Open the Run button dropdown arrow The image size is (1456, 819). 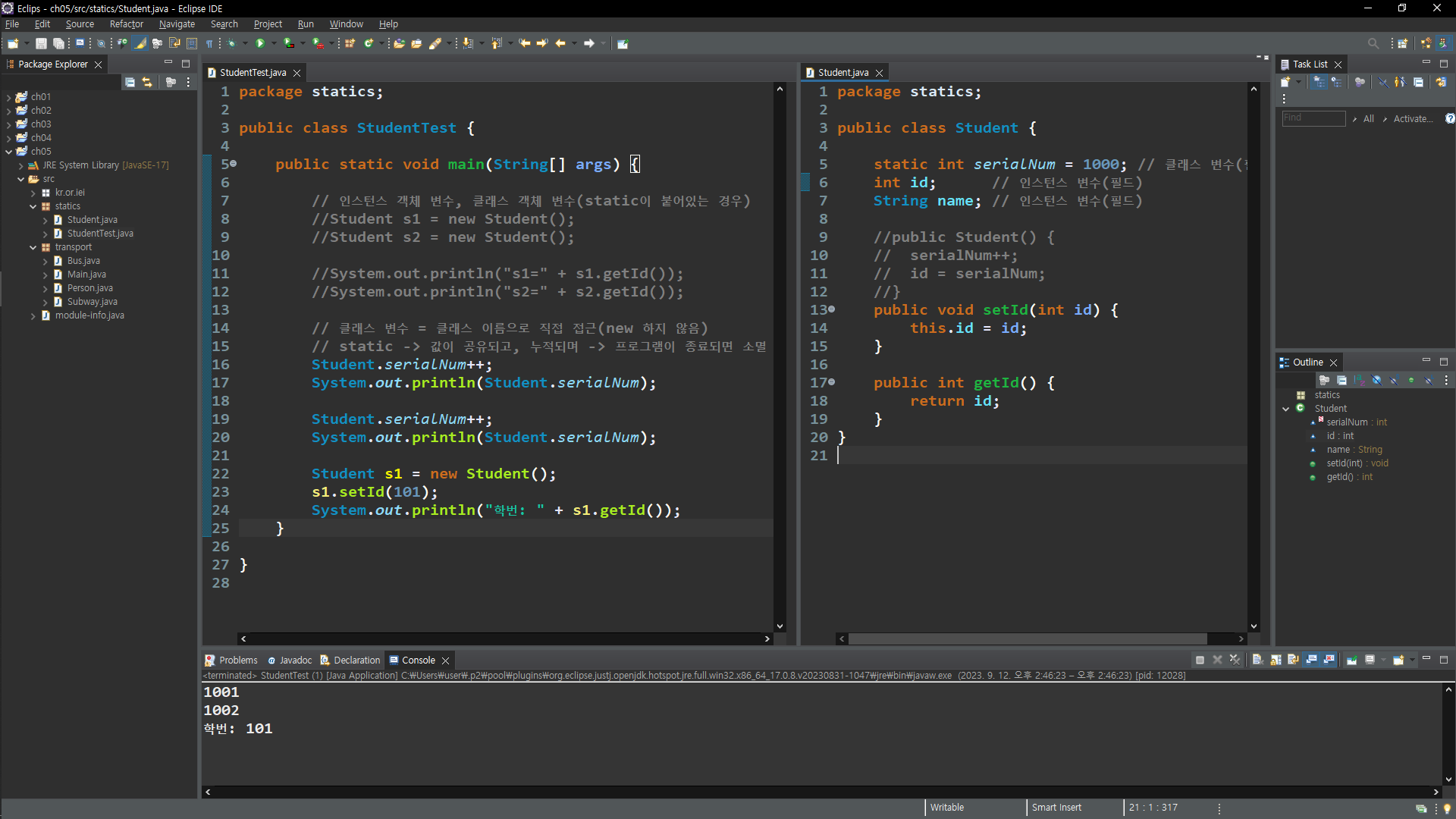coord(274,43)
